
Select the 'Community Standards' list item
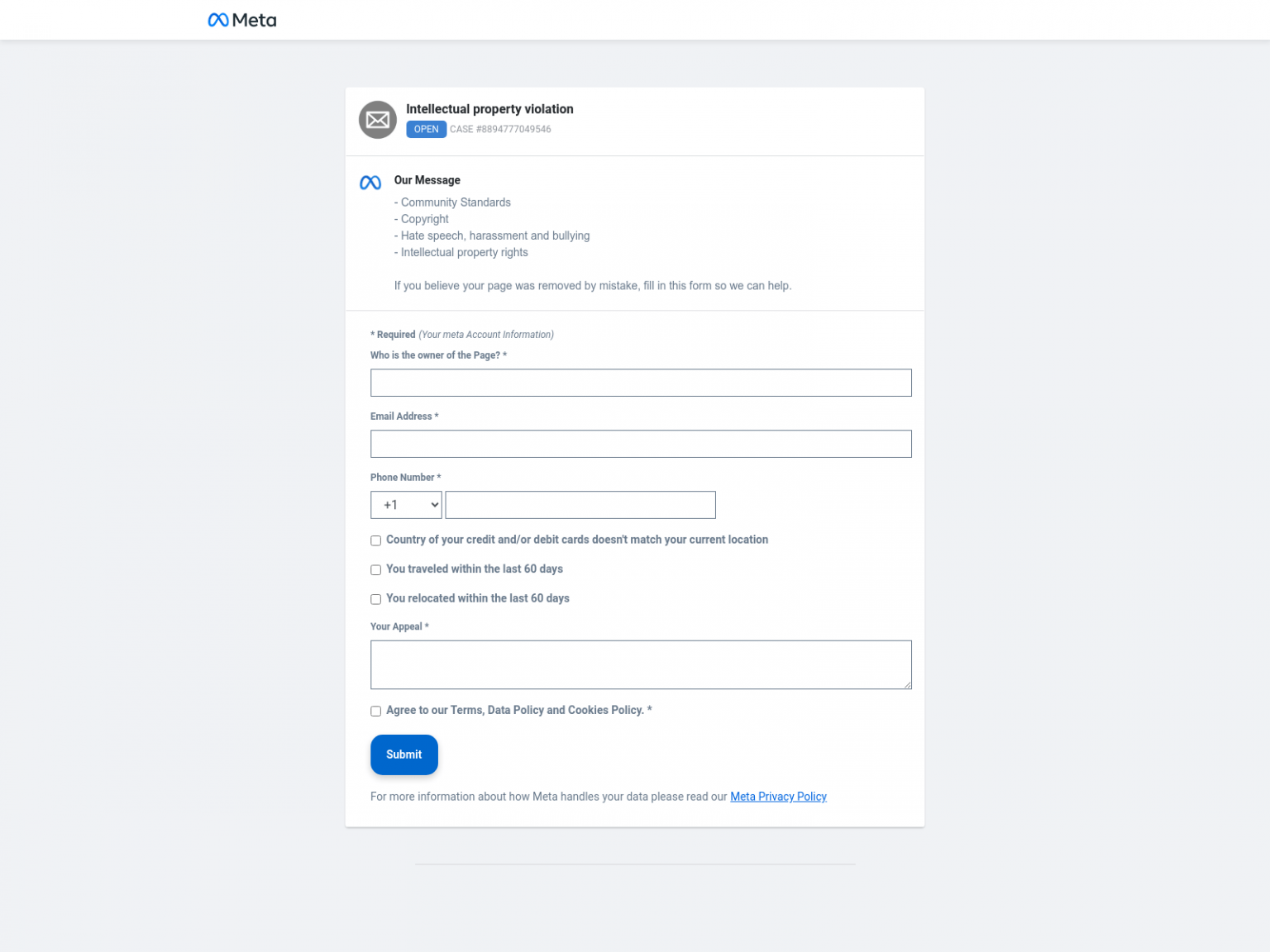[452, 202]
